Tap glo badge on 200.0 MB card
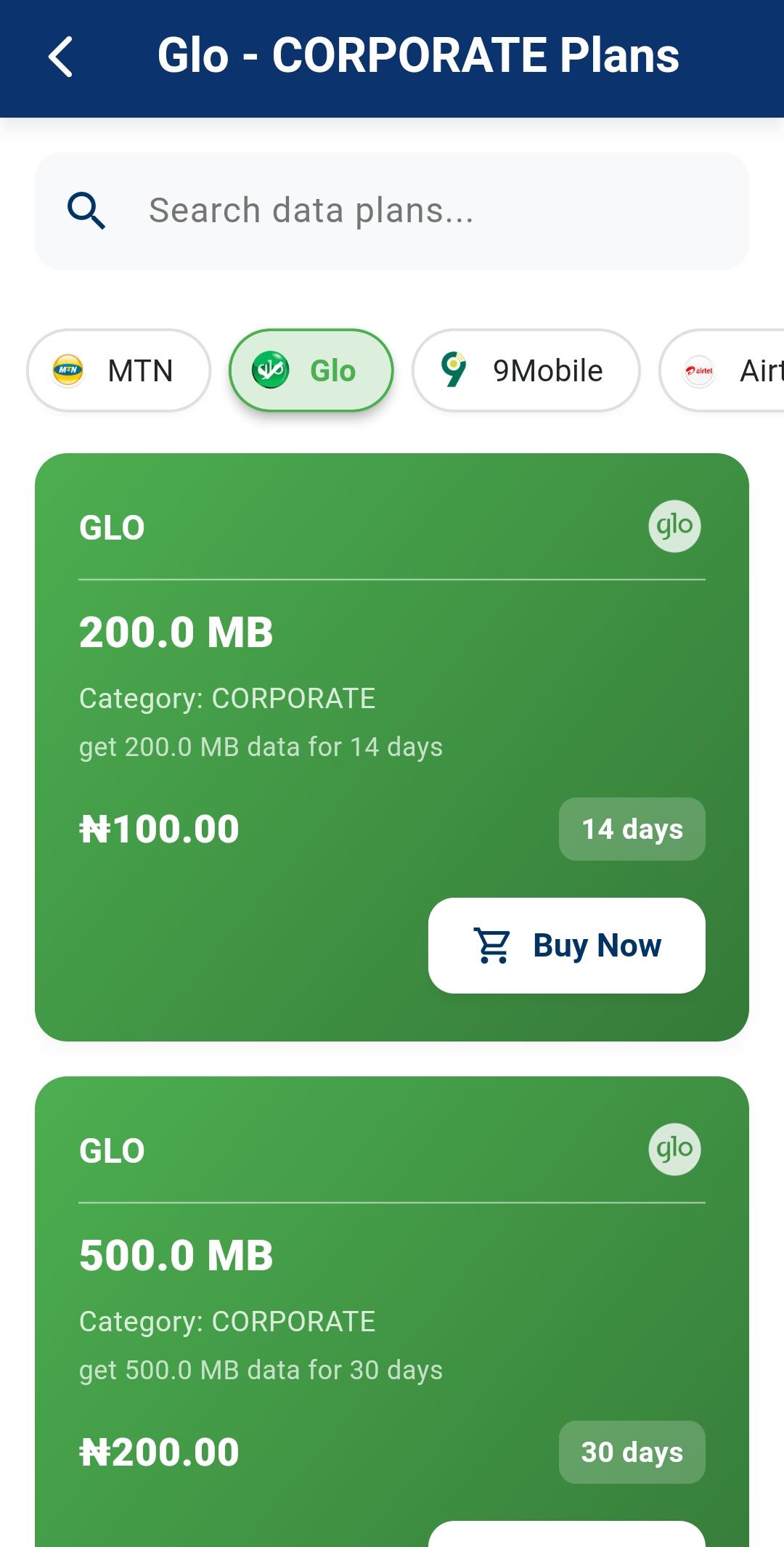 click(x=674, y=526)
